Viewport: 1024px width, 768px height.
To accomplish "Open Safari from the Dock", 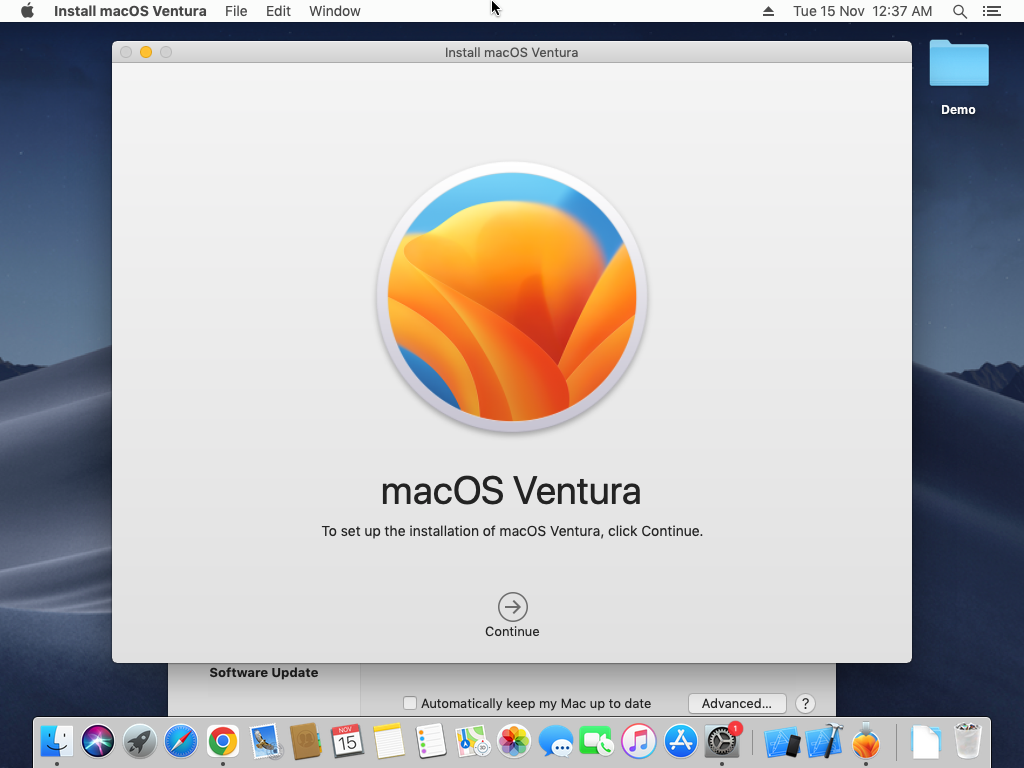I will point(181,741).
